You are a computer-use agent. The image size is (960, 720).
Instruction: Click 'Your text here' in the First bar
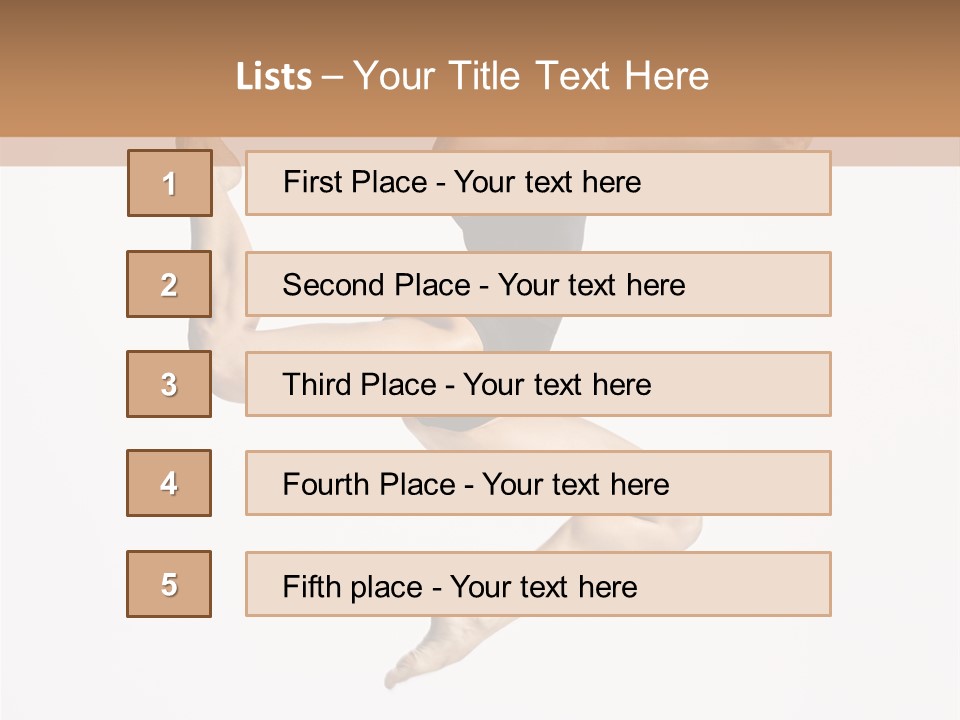(x=547, y=183)
